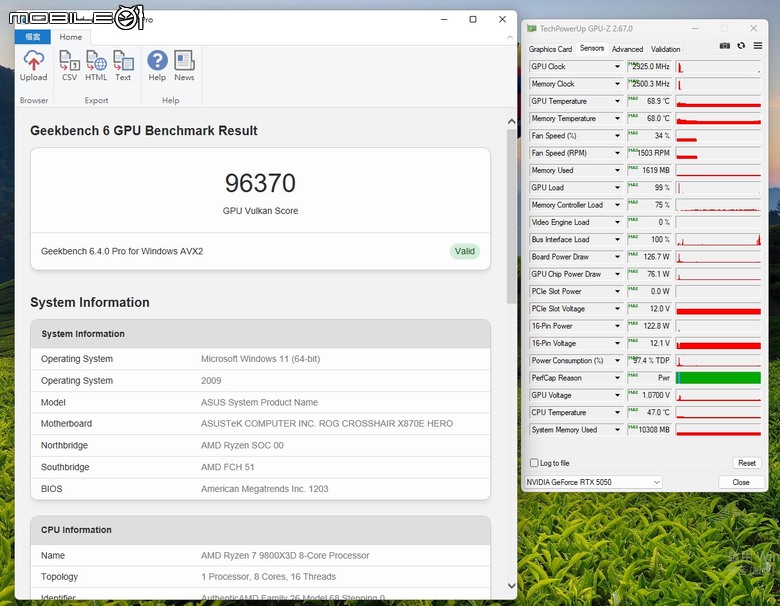Viewport: 780px width, 606px height.
Task: Export results as CSV
Action: coord(70,66)
